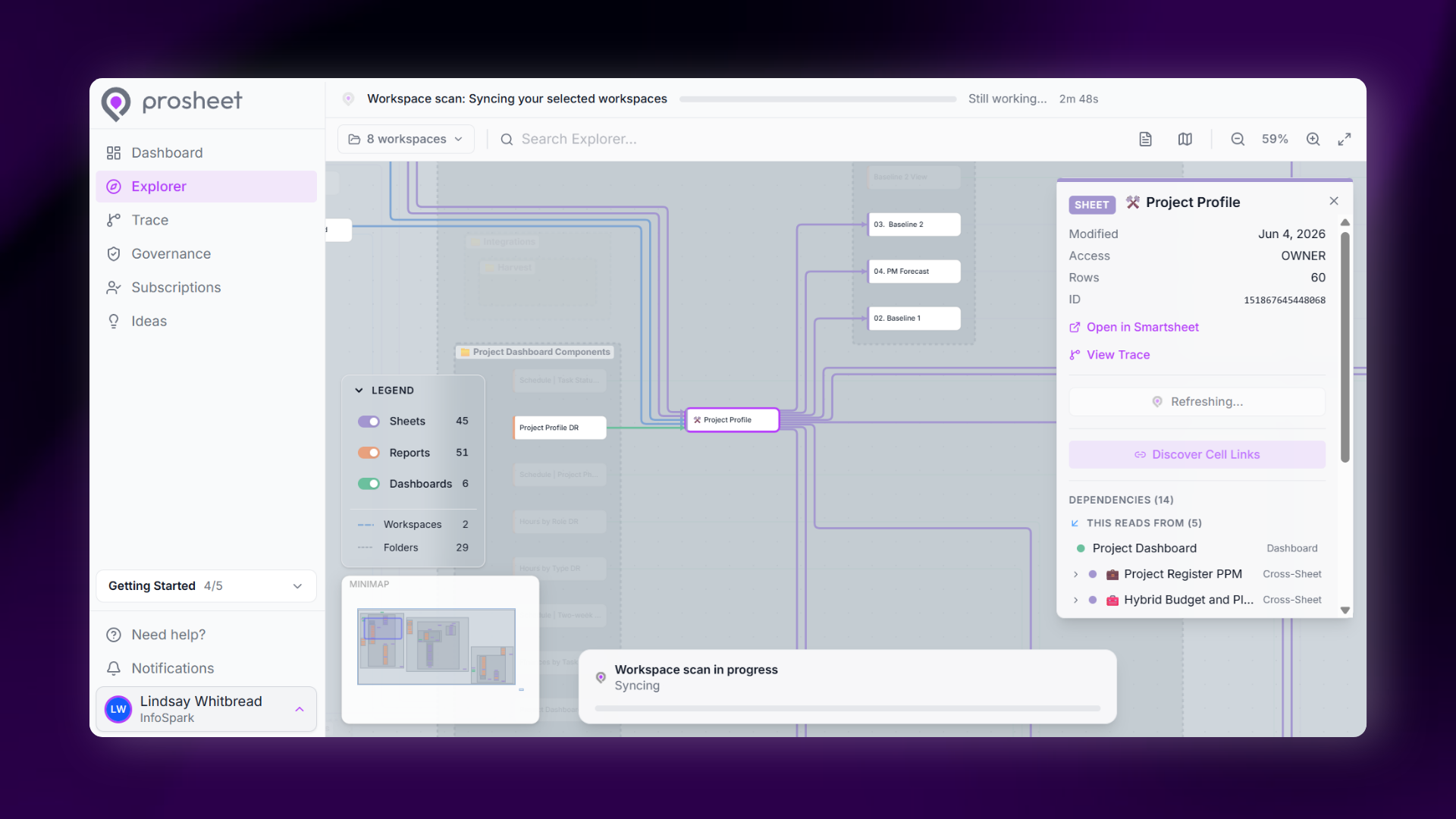Click the Refreshing... button

1197,402
